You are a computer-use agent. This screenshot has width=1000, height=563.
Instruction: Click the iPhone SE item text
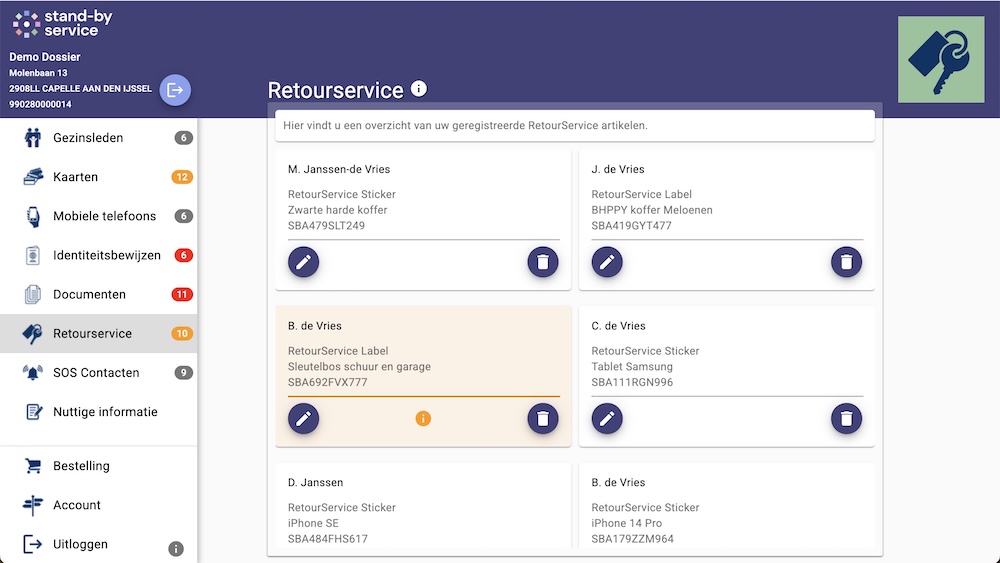[313, 523]
